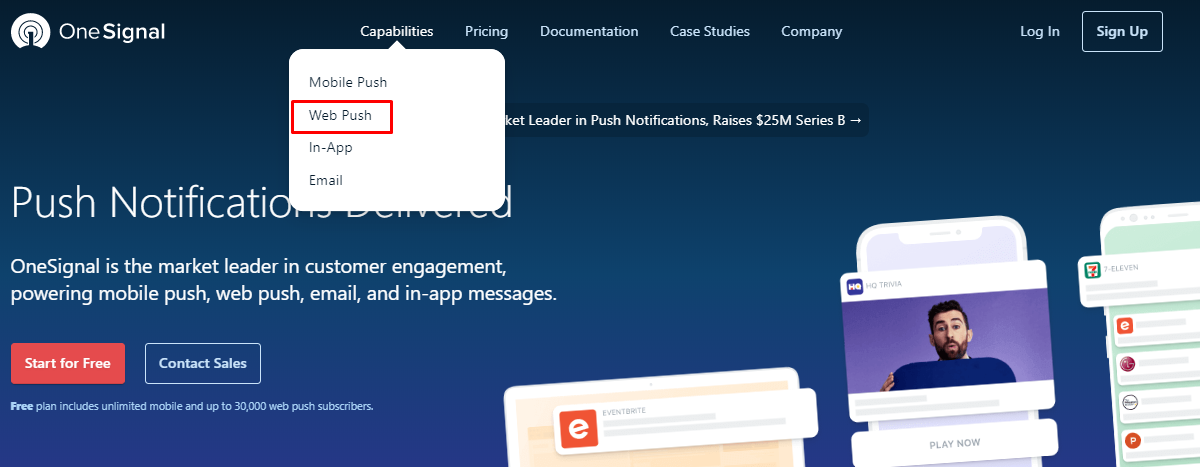Screen dimensions: 1200x467
Task: Click PLAY NOW in the phone mockup
Action: click(954, 443)
